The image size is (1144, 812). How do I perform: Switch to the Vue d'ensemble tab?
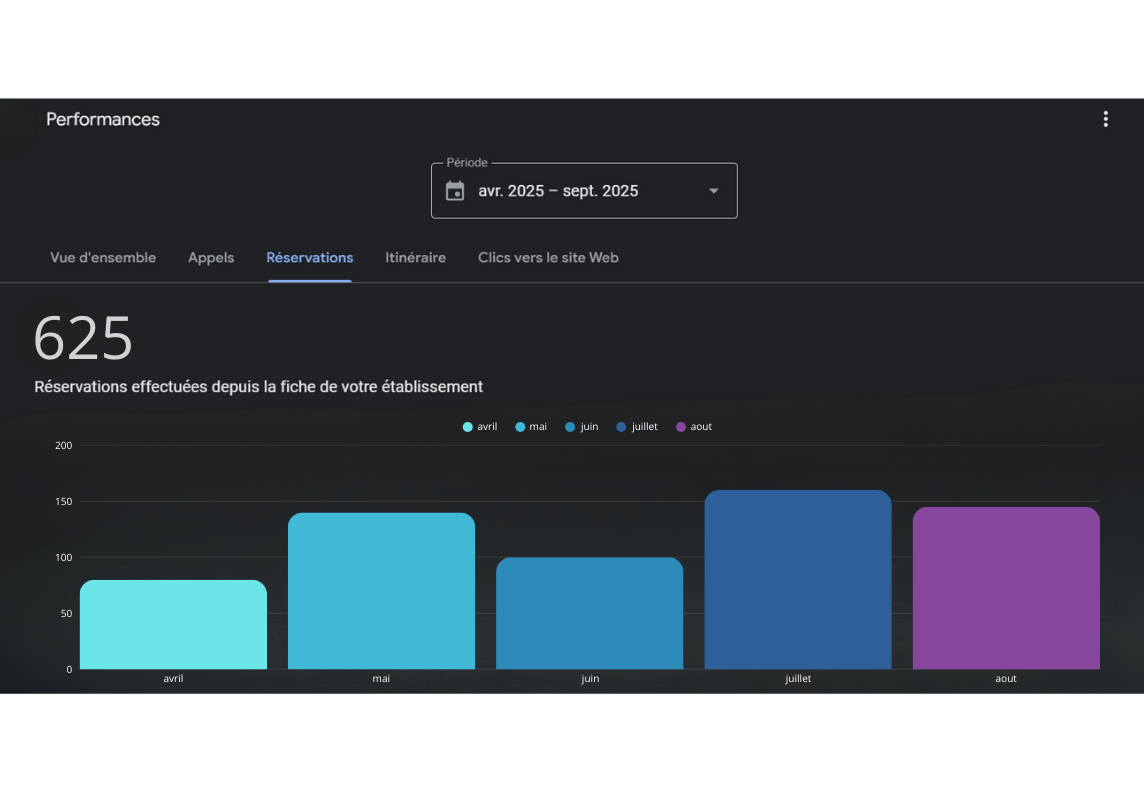click(x=103, y=258)
